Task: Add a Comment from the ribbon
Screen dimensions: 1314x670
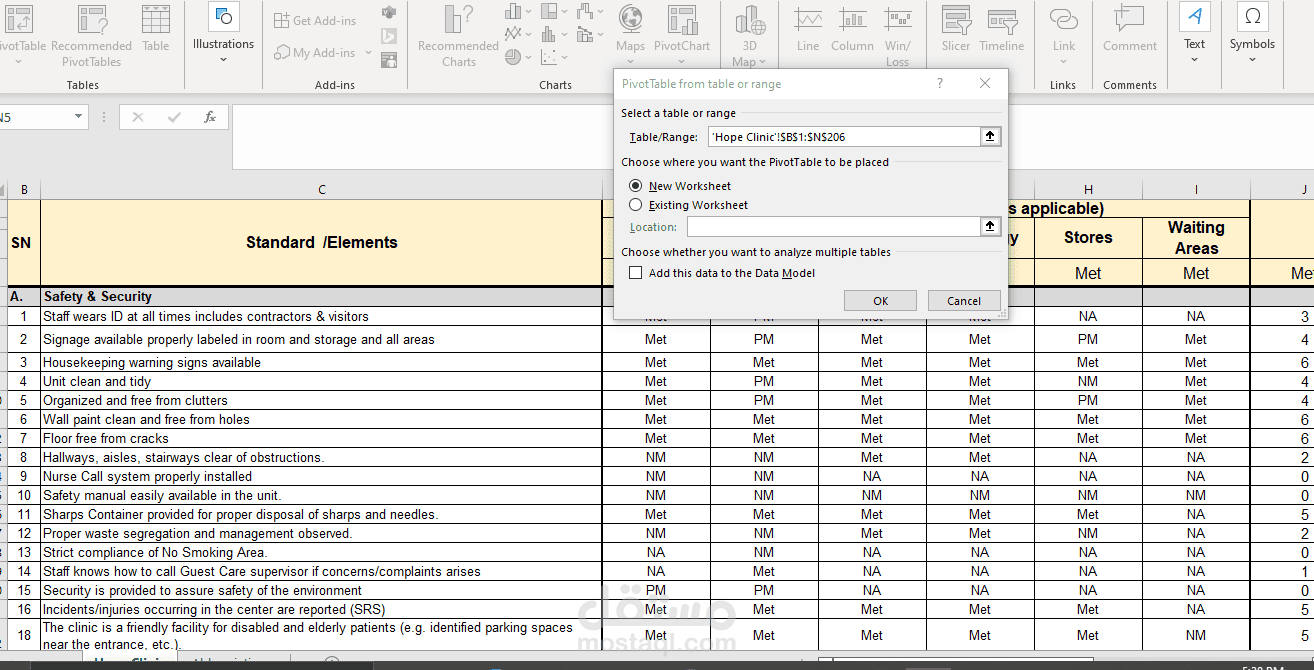Action: click(x=1129, y=20)
